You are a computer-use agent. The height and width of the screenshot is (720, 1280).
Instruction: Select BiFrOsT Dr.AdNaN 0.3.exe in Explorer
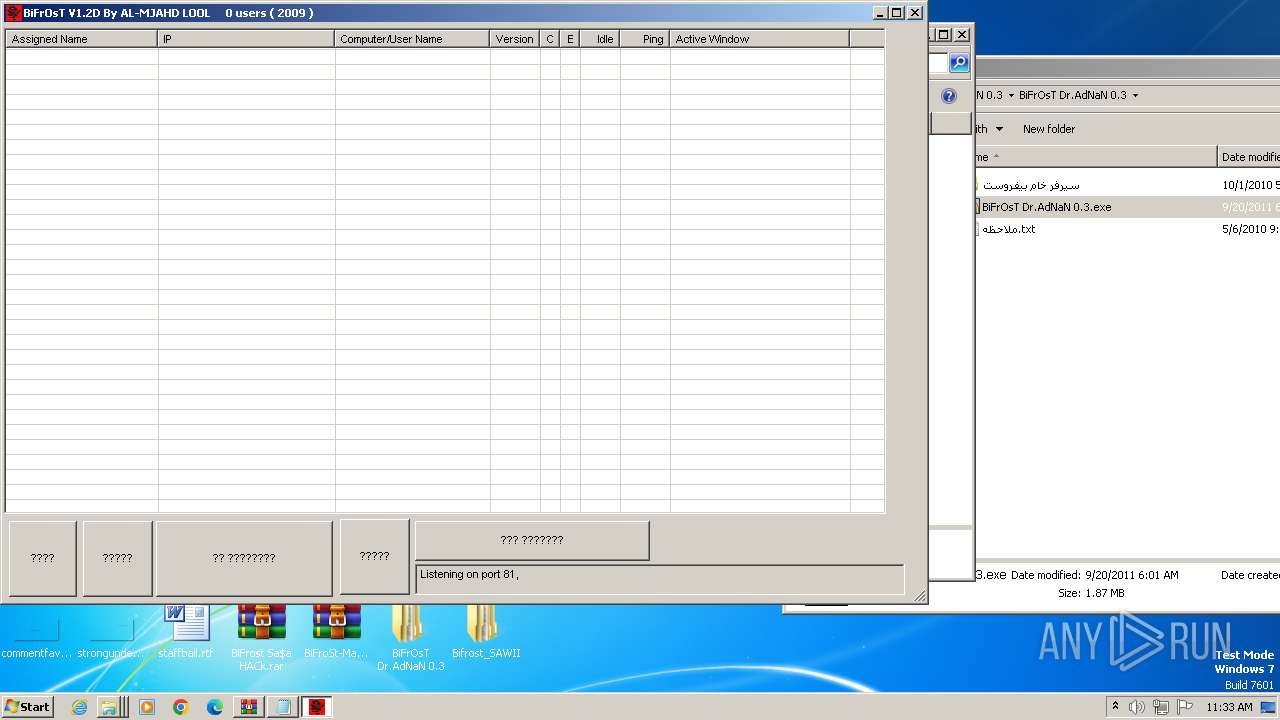1046,207
